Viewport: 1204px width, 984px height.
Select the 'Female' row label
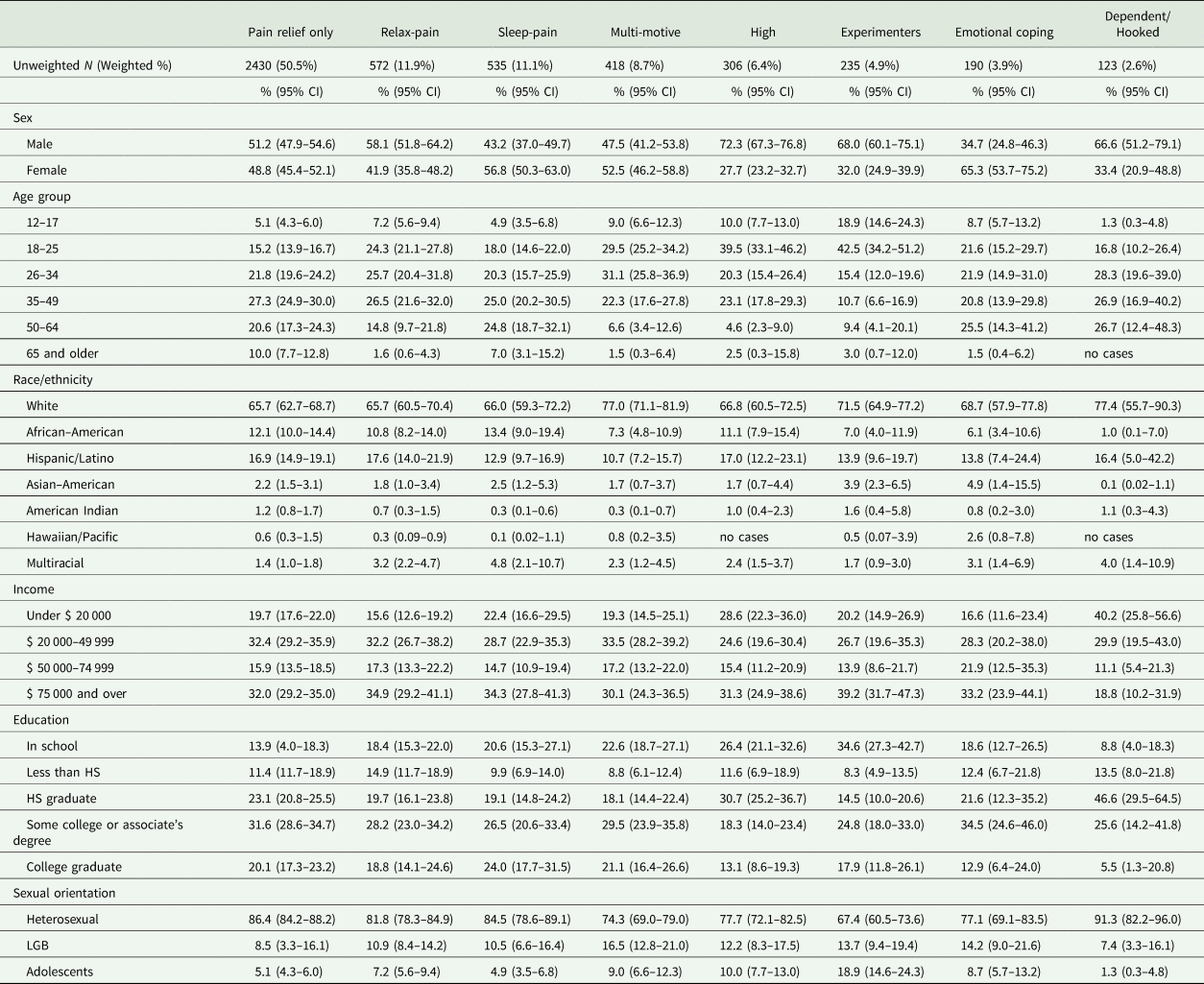point(46,171)
